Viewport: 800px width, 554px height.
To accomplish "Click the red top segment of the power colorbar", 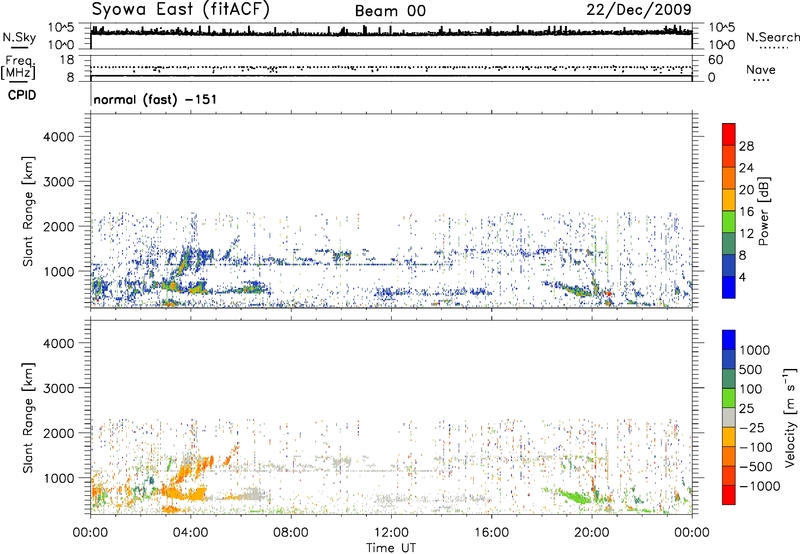I will click(x=729, y=134).
